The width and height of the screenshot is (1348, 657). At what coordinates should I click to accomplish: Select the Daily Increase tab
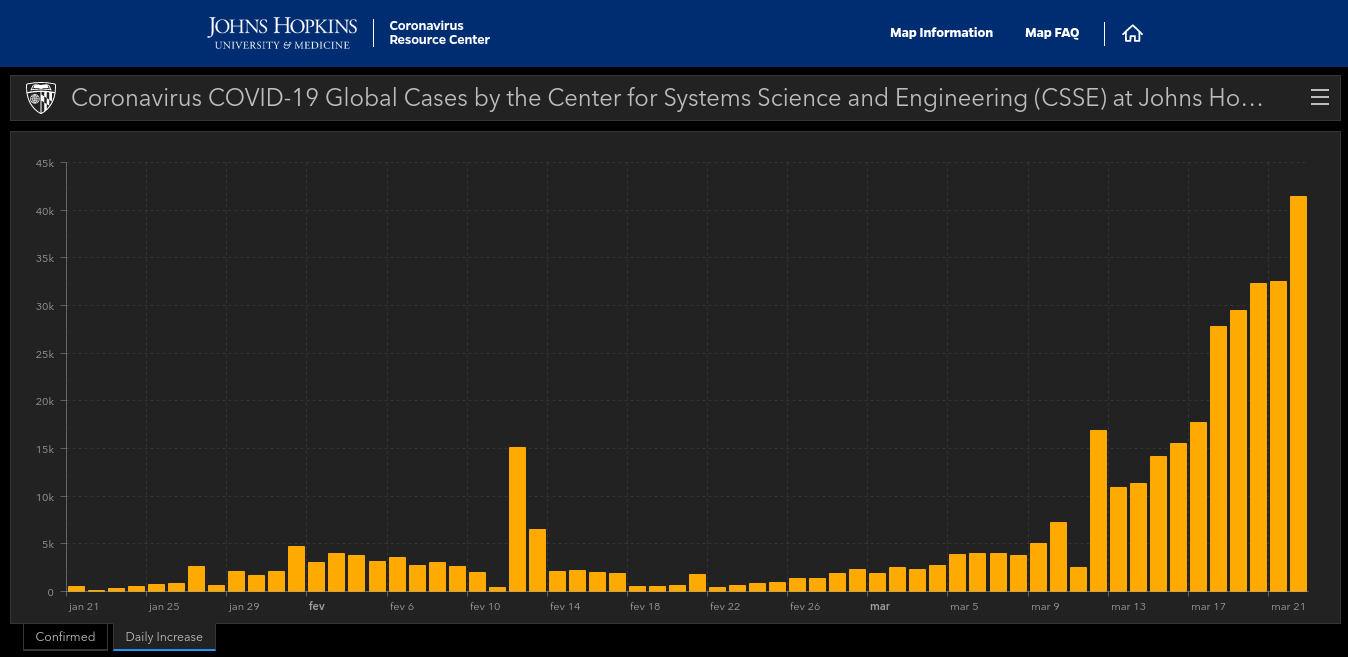point(164,637)
